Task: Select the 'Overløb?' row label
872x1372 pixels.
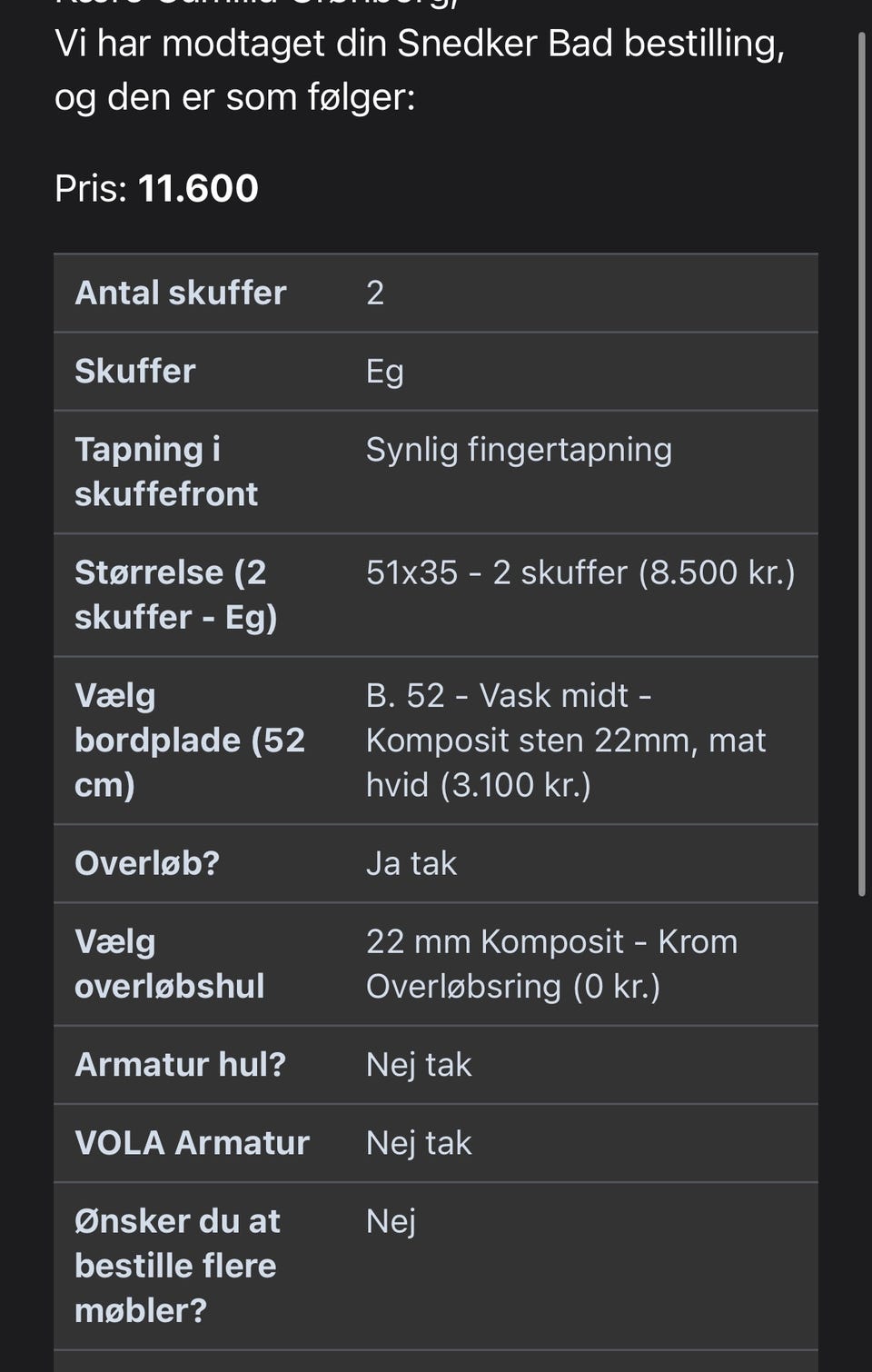Action: pos(147,863)
